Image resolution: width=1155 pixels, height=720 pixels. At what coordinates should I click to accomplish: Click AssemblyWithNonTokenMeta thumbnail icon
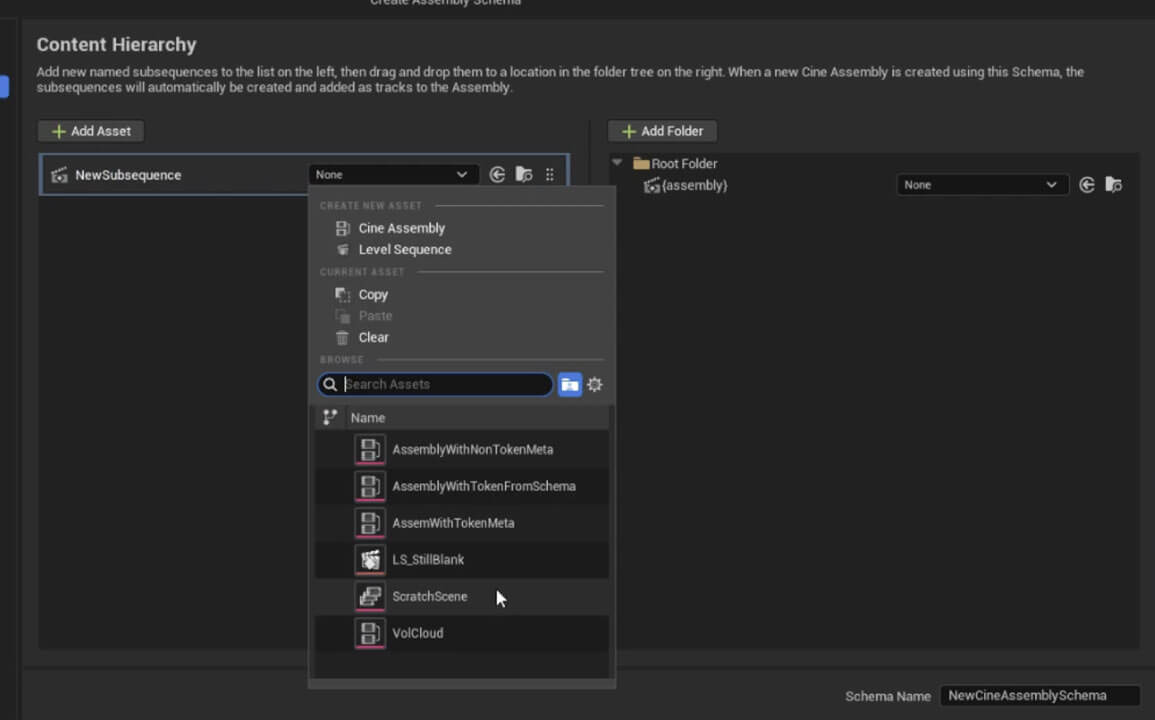click(370, 450)
